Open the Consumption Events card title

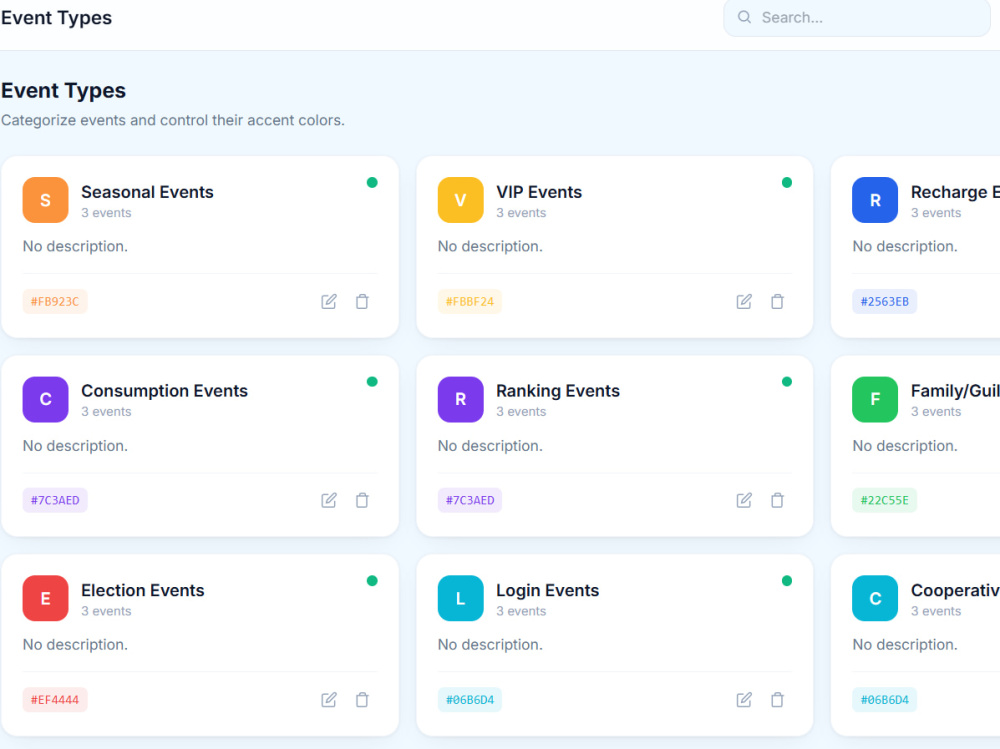click(165, 390)
